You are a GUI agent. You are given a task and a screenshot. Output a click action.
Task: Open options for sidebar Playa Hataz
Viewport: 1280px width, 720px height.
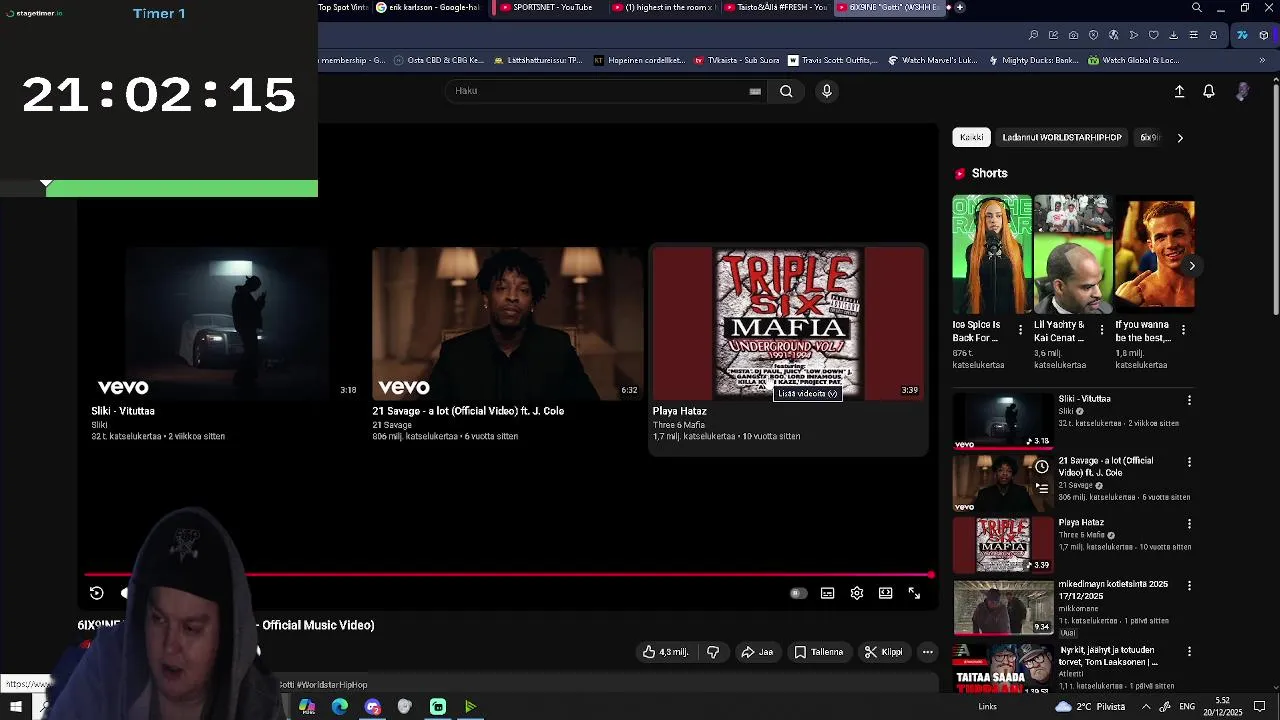coord(1189,524)
